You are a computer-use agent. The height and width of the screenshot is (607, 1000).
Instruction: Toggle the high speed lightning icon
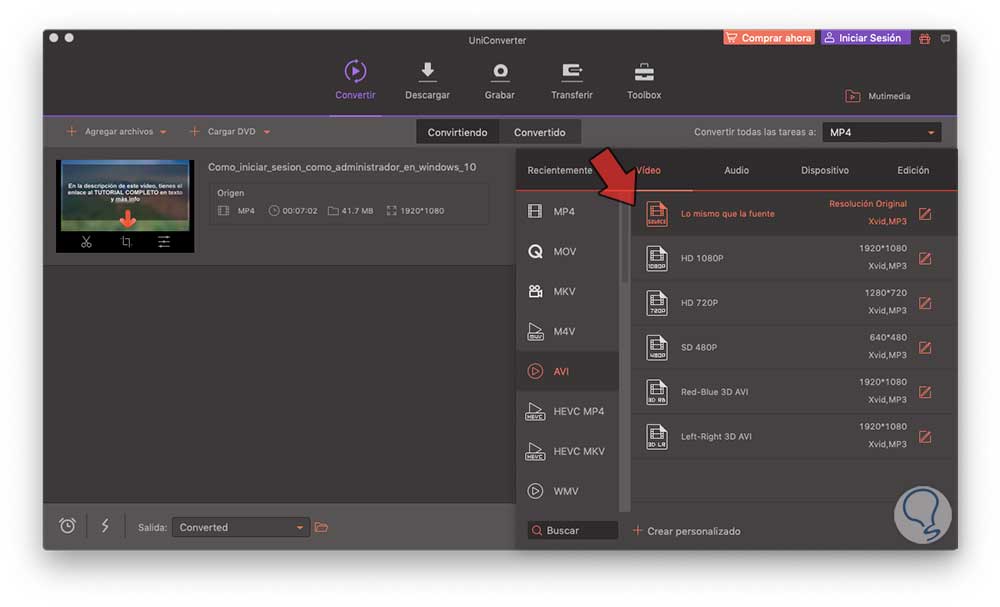tap(105, 525)
